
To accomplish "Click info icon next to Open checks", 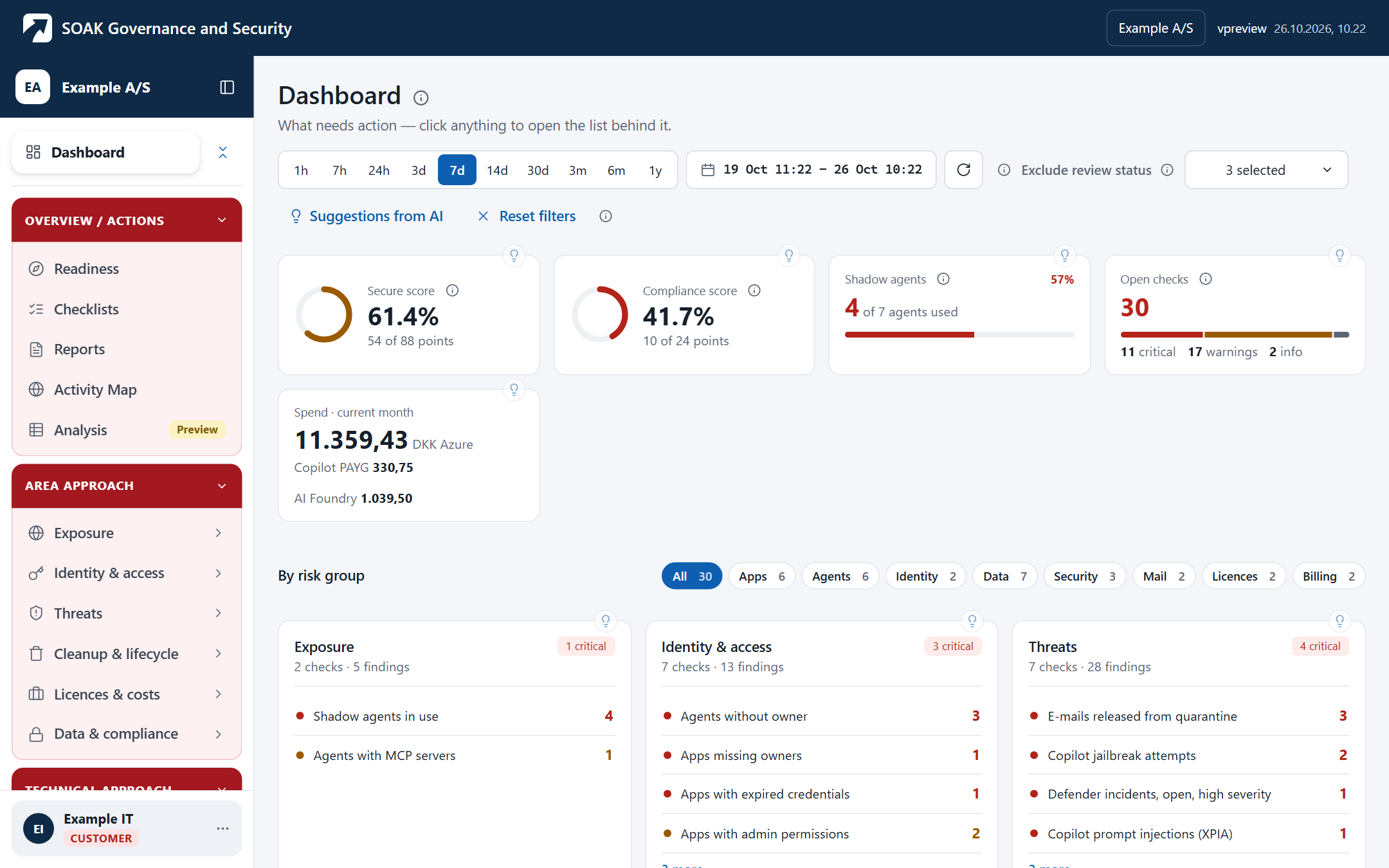I will 1206,279.
